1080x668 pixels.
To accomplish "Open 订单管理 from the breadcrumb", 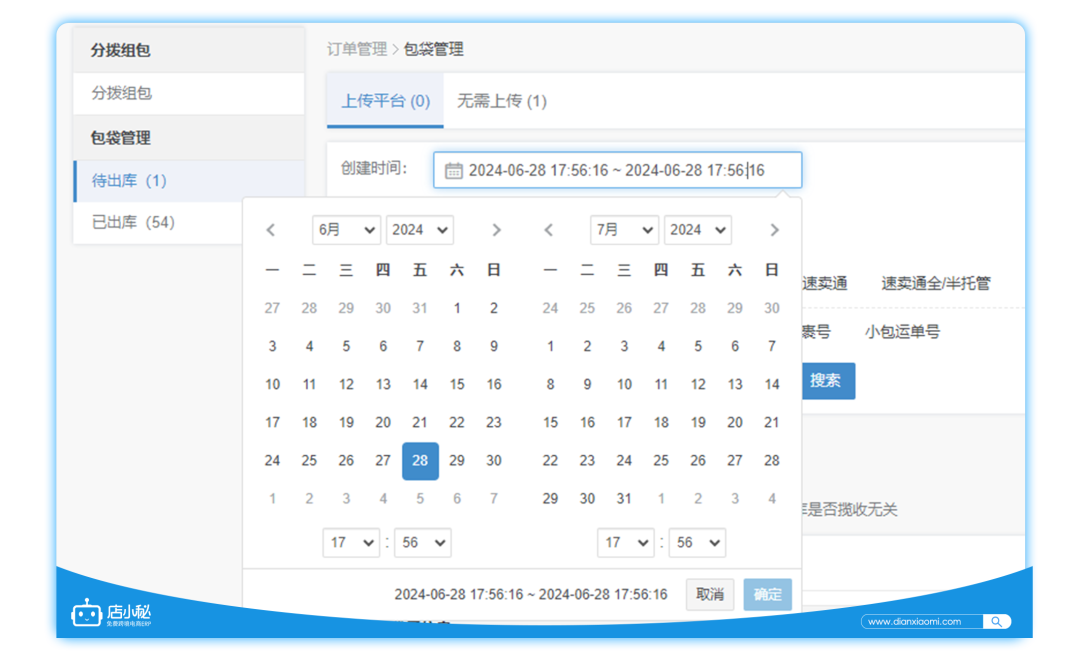I will click(356, 47).
